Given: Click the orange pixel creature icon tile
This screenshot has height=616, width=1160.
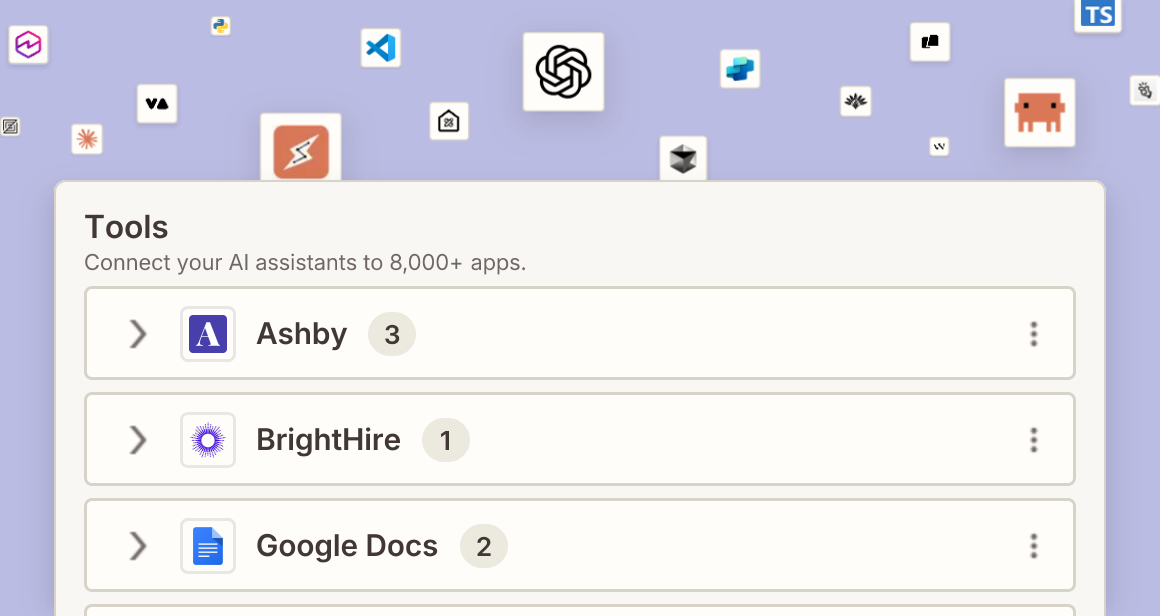Looking at the screenshot, I should point(1039,112).
